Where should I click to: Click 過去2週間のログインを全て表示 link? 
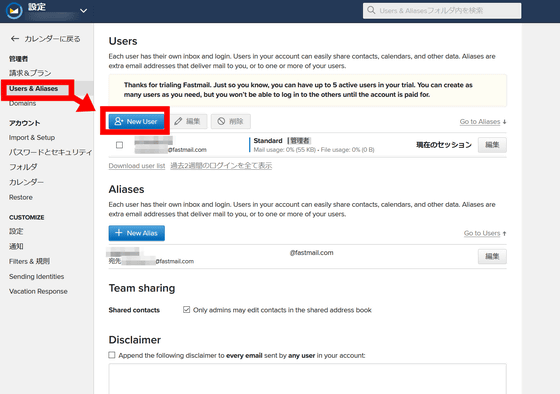tap(221, 166)
